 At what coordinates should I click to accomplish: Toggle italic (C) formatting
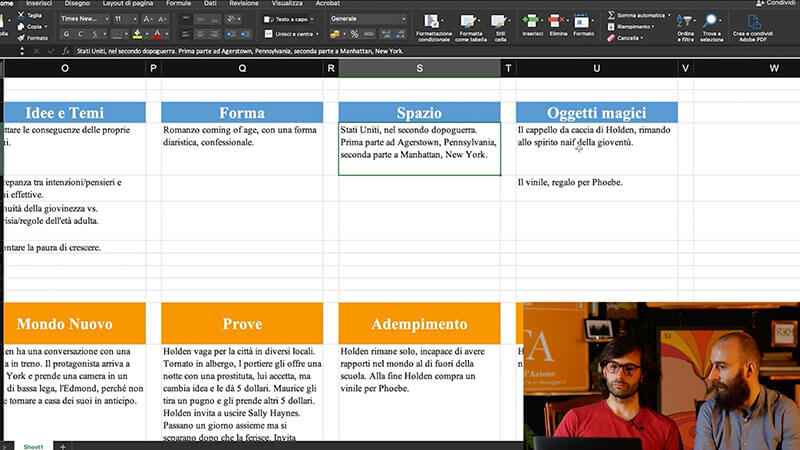point(80,34)
